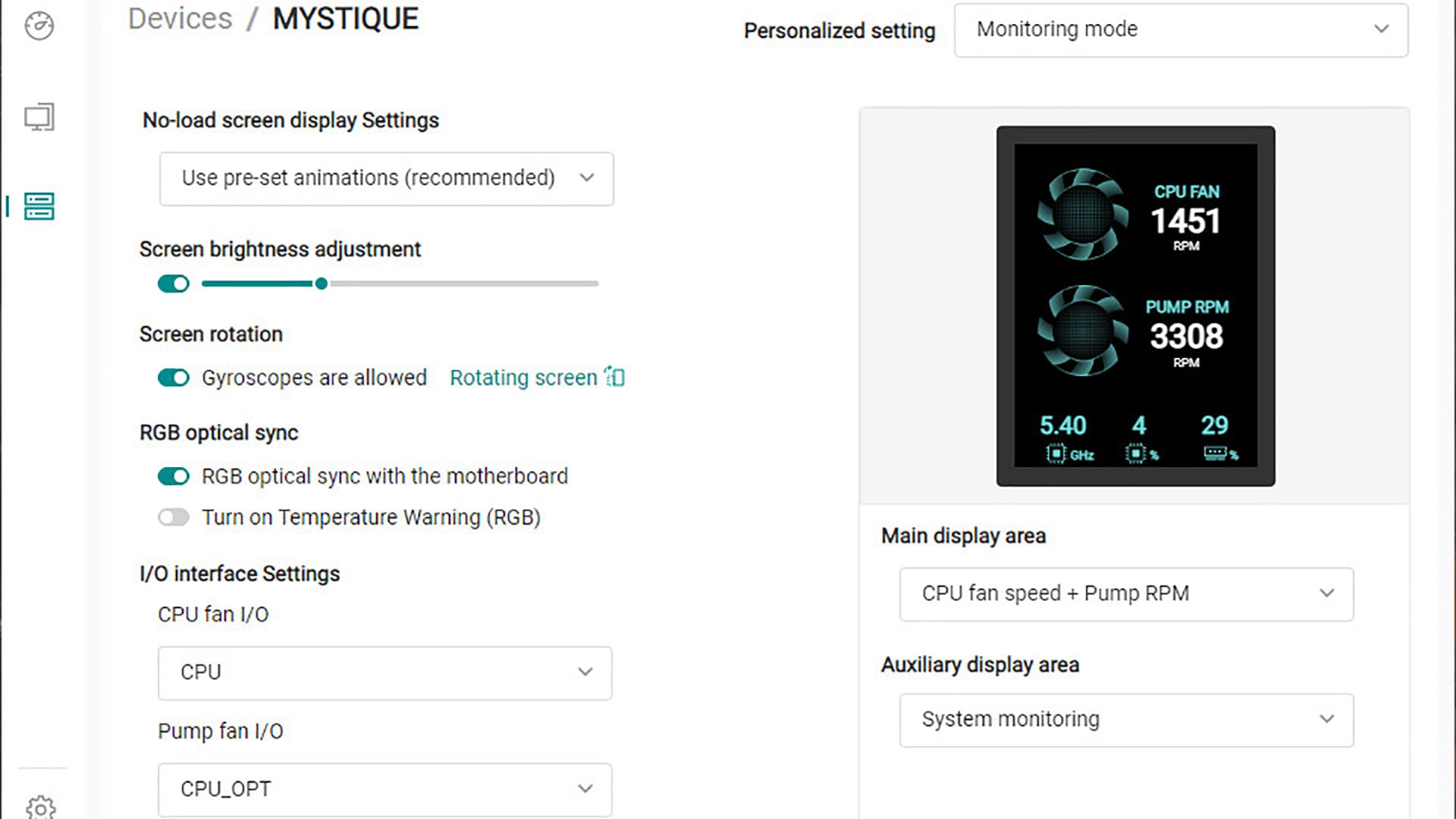Enable Turn on Temperature Warning (RGB)

174,517
